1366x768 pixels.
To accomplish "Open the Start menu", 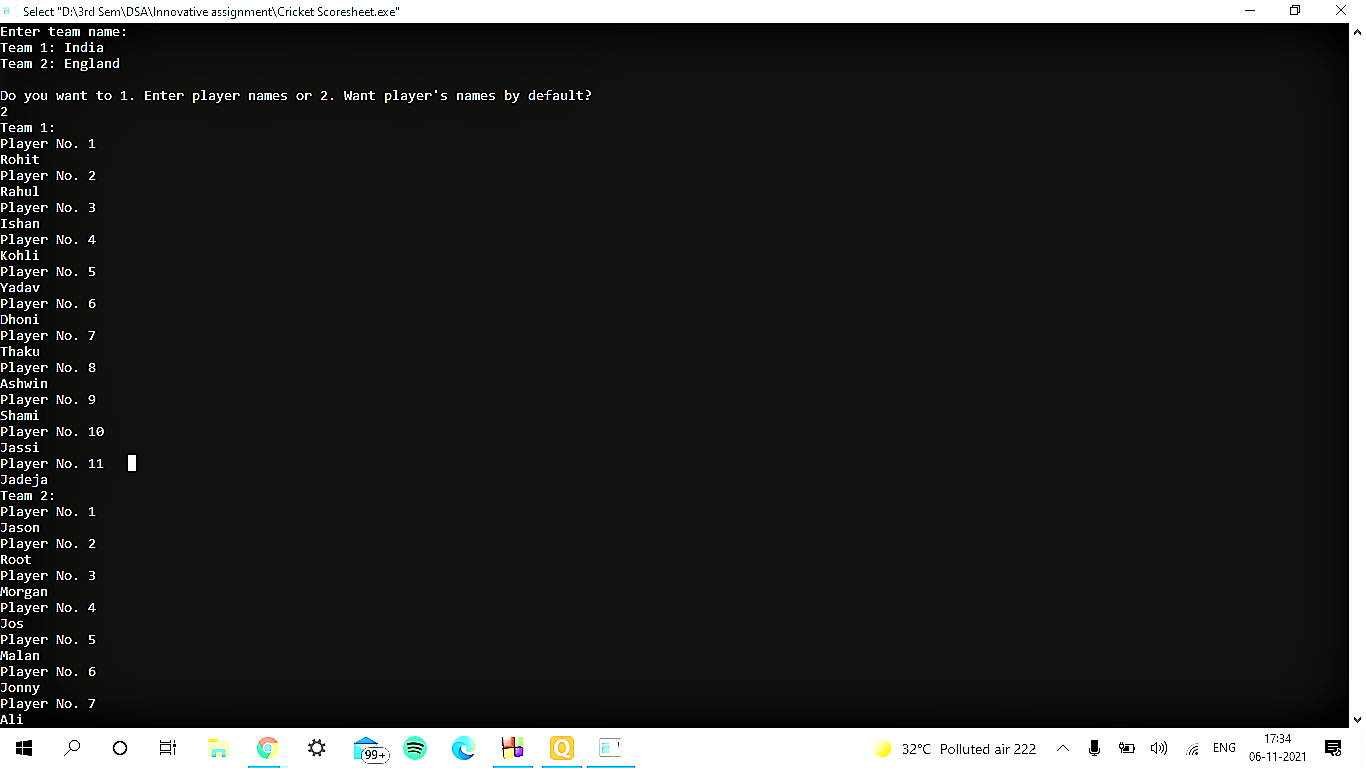I will [23, 748].
